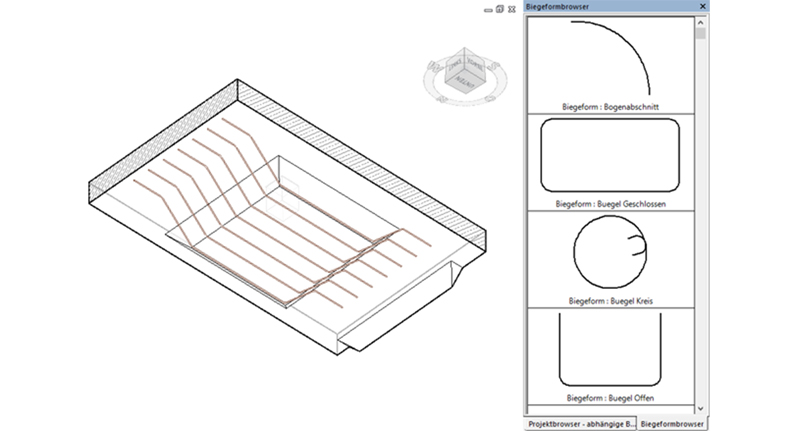Click the 'Biegeform : Buegel Kreis' label

pyautogui.click(x=610, y=301)
